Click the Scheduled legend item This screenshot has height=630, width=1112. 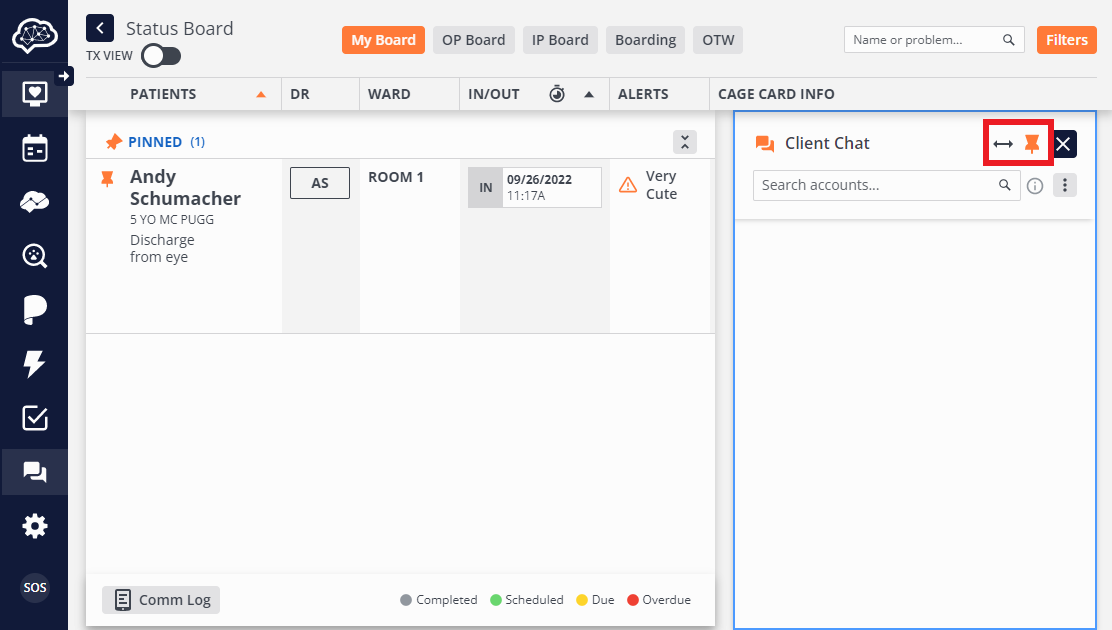[x=527, y=599]
